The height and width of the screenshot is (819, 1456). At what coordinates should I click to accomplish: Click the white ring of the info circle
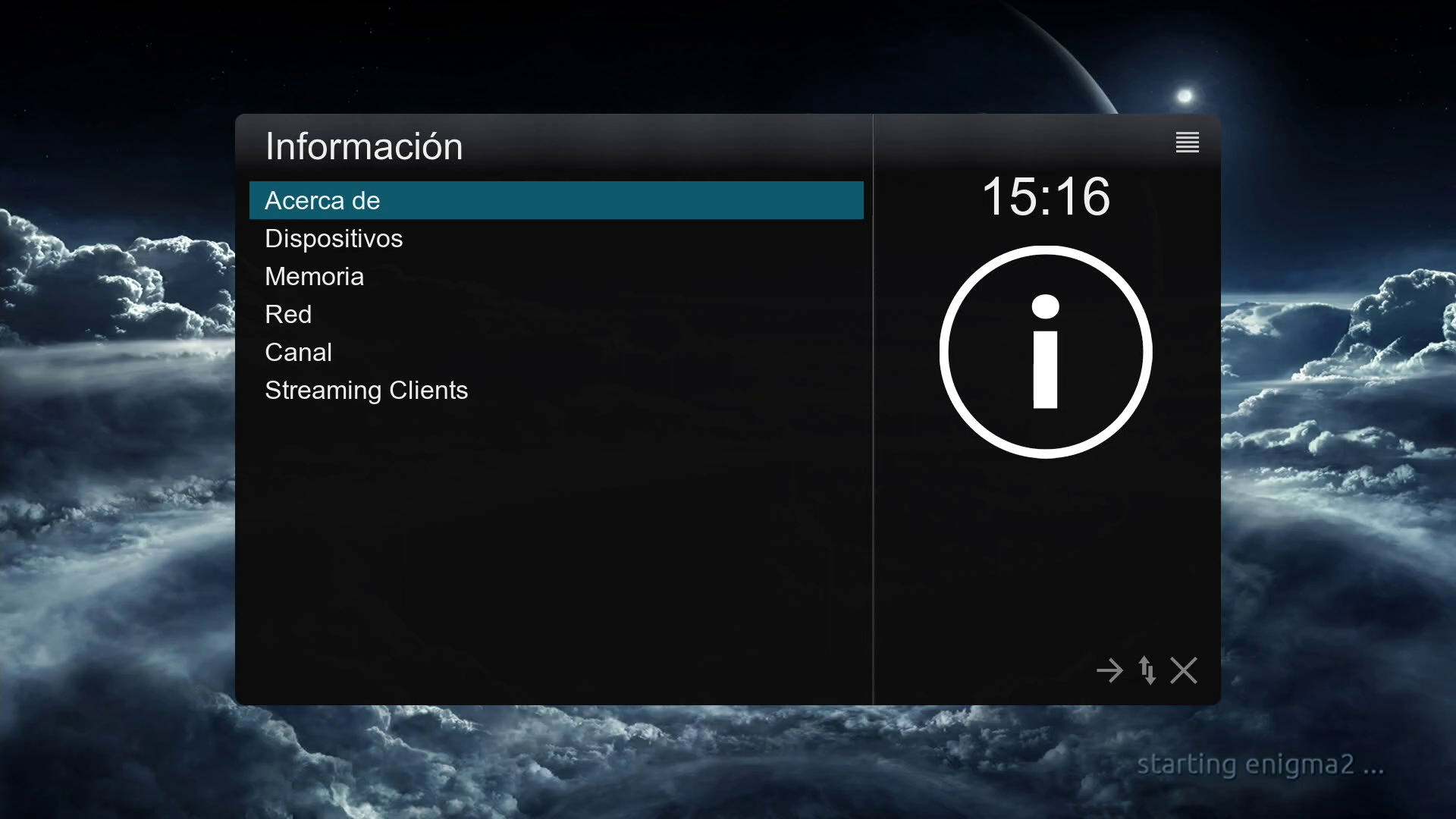point(945,352)
